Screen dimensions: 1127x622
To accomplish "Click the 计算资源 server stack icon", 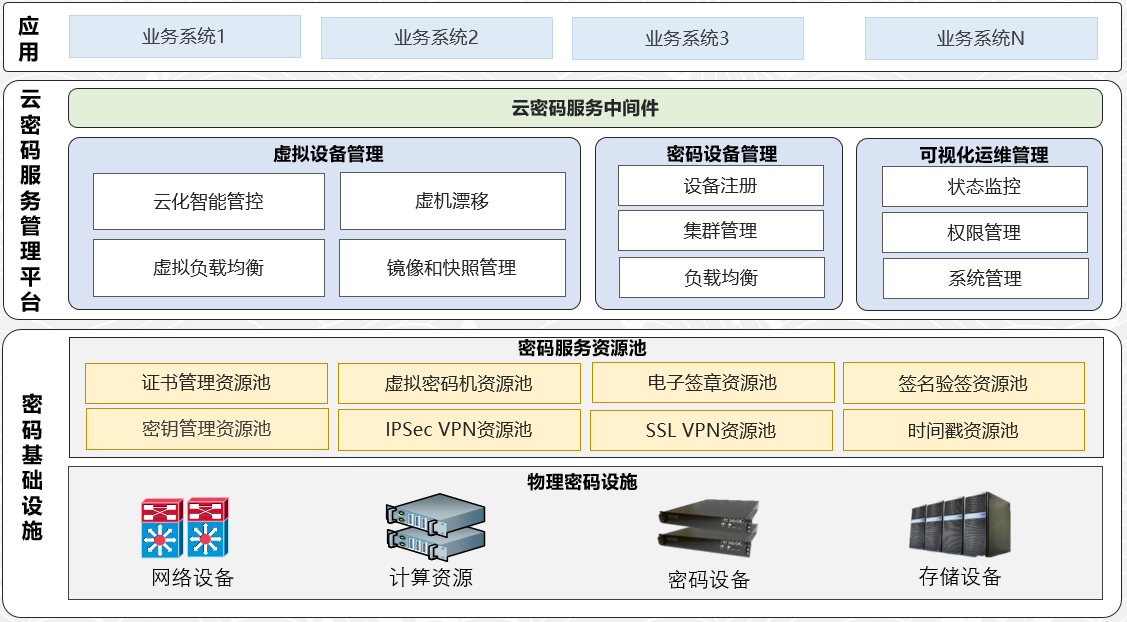I will 432,525.
